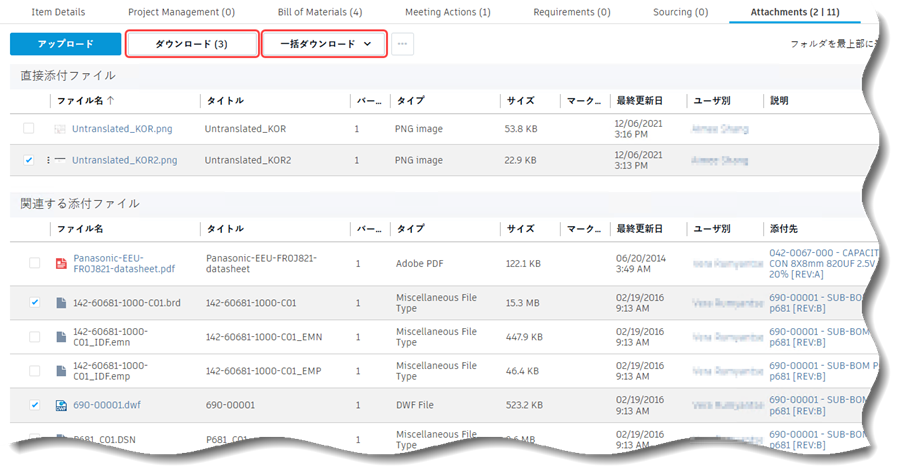Open the 042-0067-000 CAPACITOR item link
This screenshot has width=900, height=475.
click(823, 263)
